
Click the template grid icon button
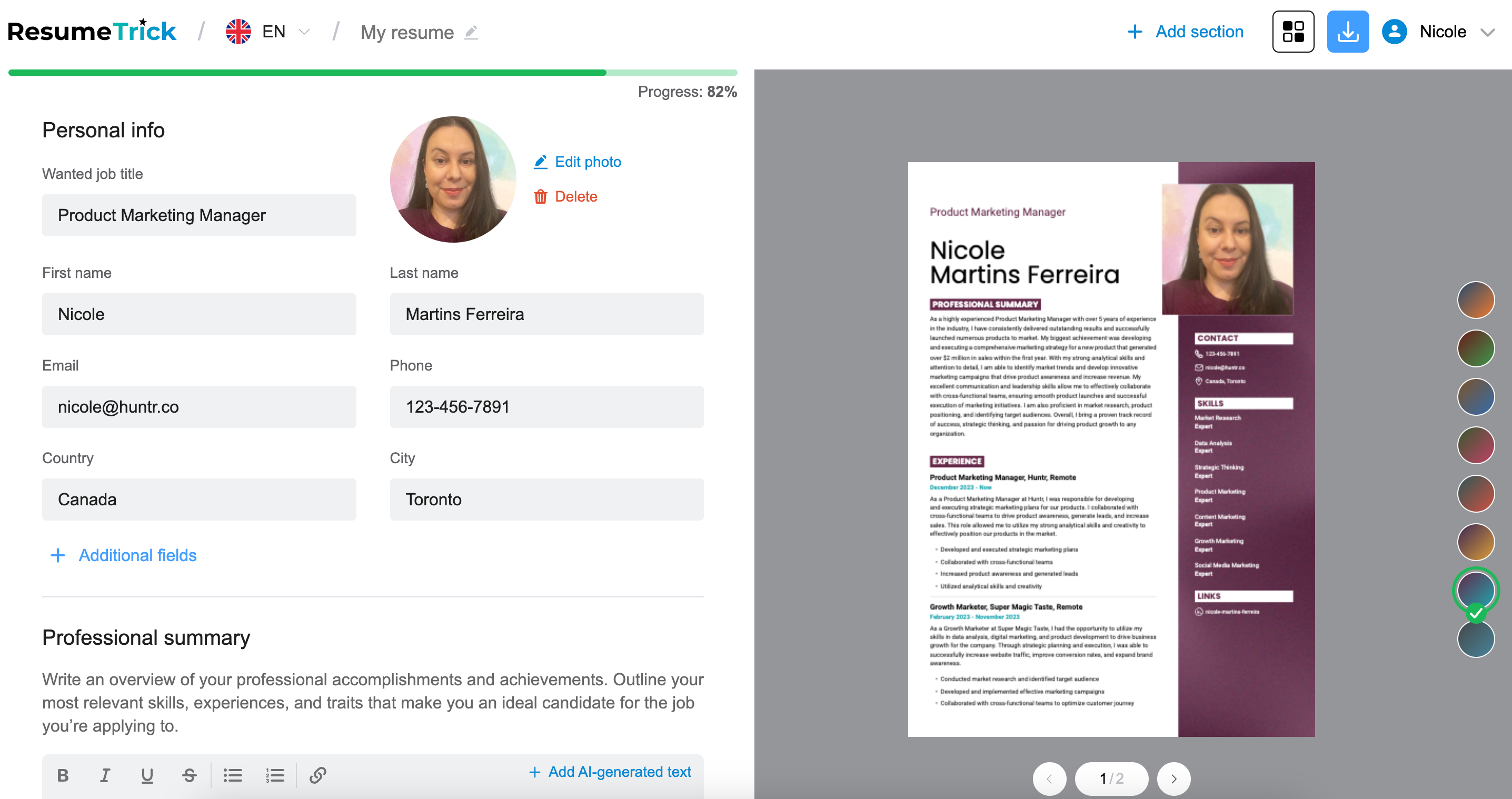tap(1292, 32)
